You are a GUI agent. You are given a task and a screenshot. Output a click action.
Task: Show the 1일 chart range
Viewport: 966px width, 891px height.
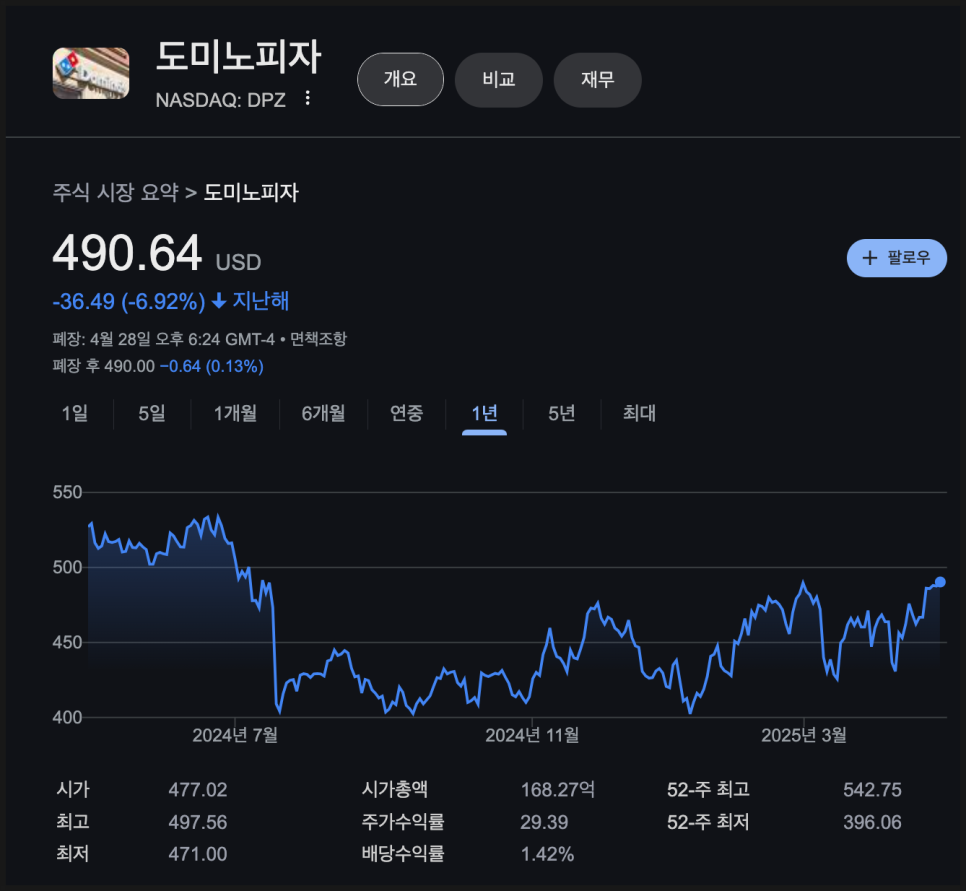click(75, 413)
